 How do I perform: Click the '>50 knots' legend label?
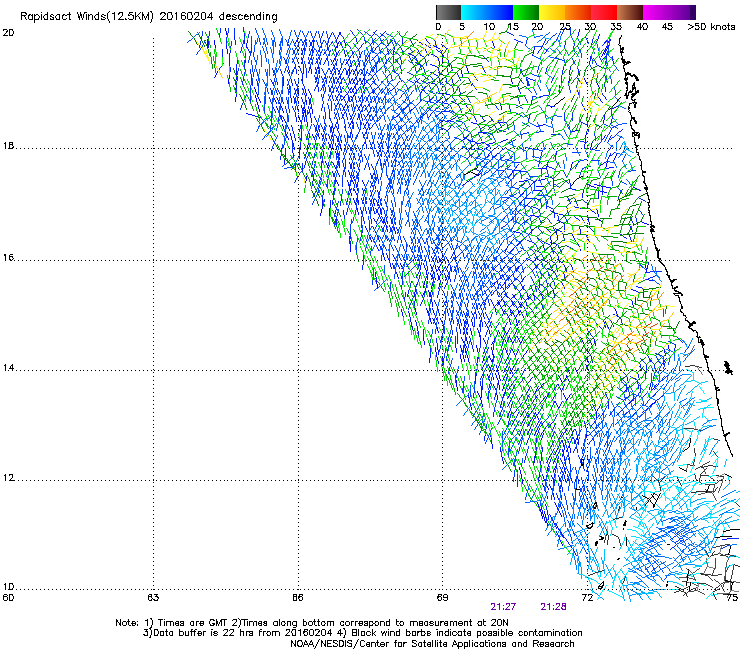coord(711,26)
